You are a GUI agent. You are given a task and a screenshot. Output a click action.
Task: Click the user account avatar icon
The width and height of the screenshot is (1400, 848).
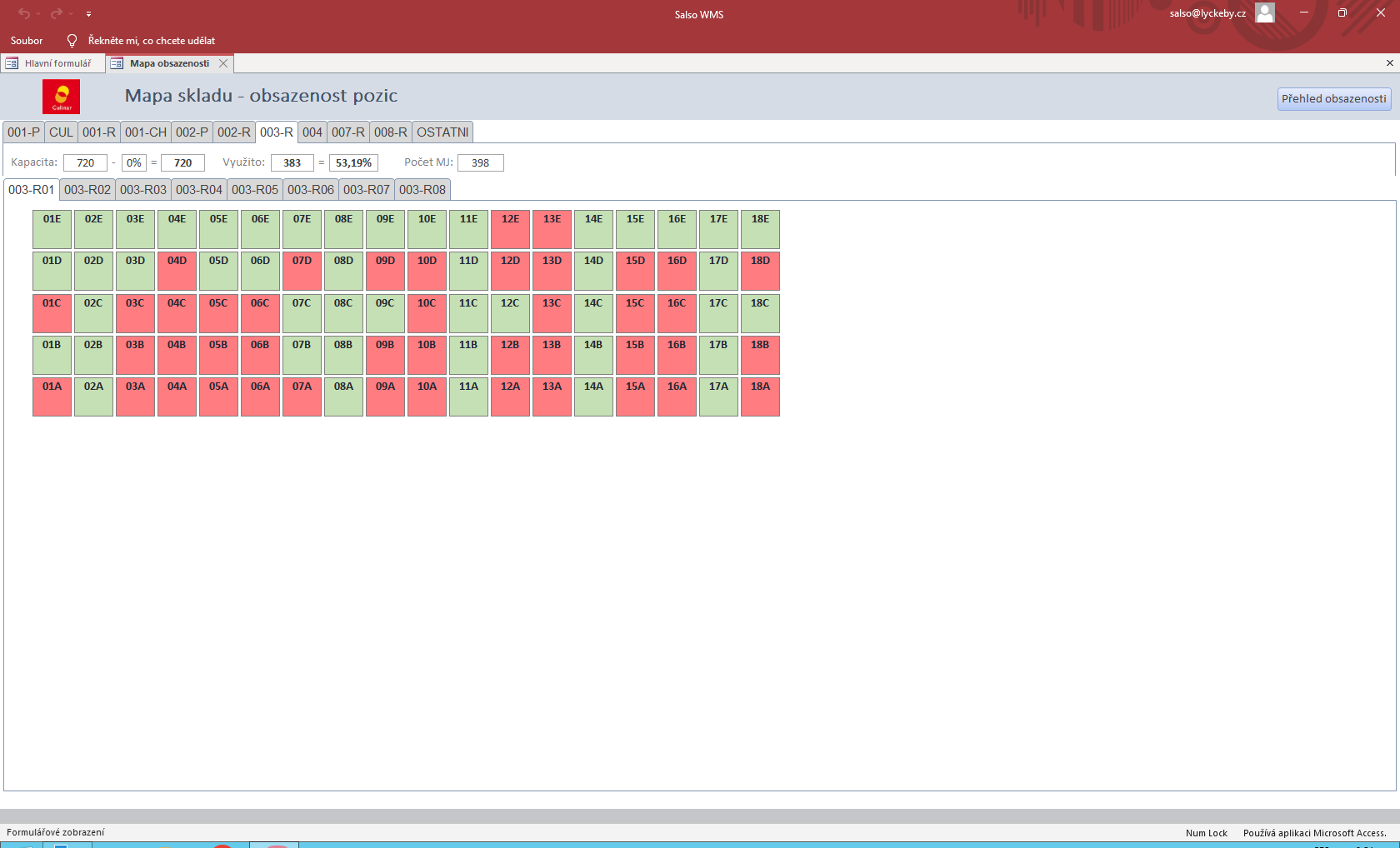(1264, 13)
